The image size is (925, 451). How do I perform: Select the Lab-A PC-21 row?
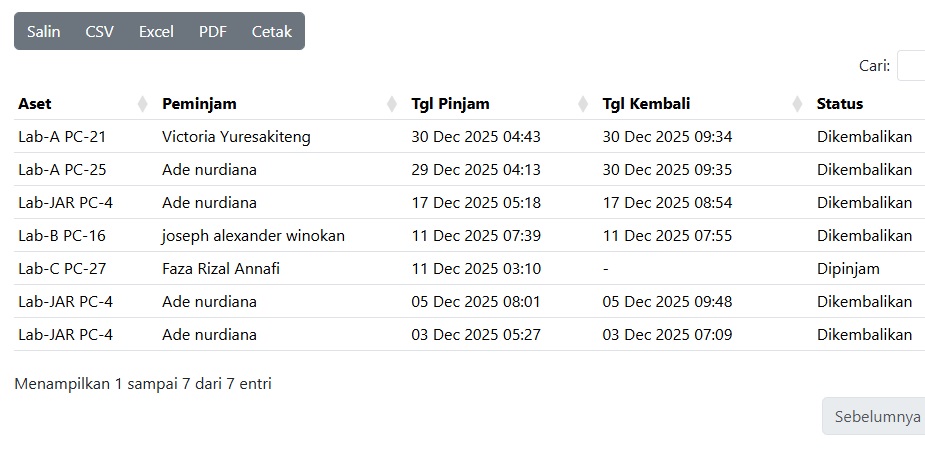62,137
